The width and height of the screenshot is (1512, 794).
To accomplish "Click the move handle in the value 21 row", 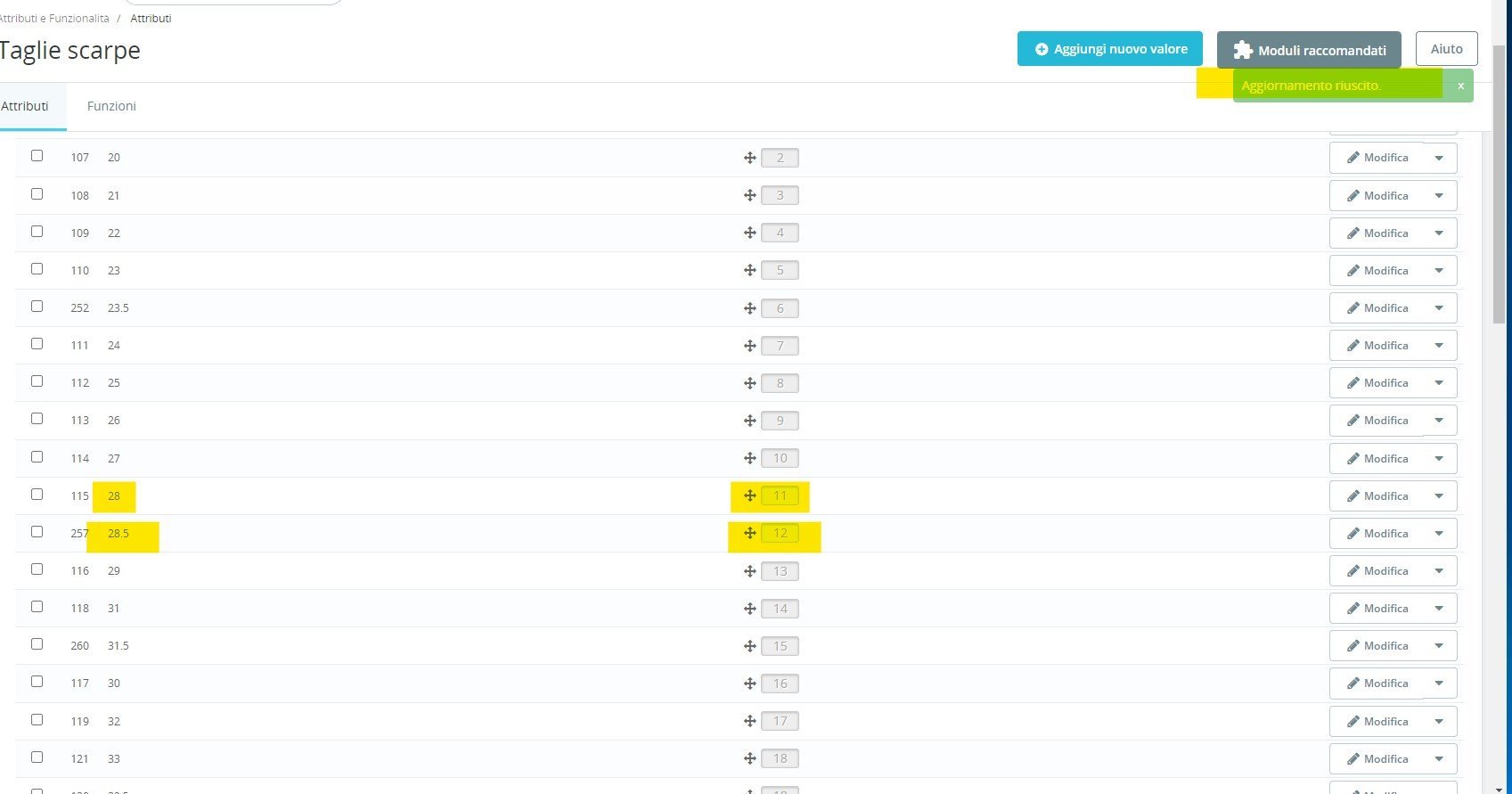I will (x=749, y=195).
